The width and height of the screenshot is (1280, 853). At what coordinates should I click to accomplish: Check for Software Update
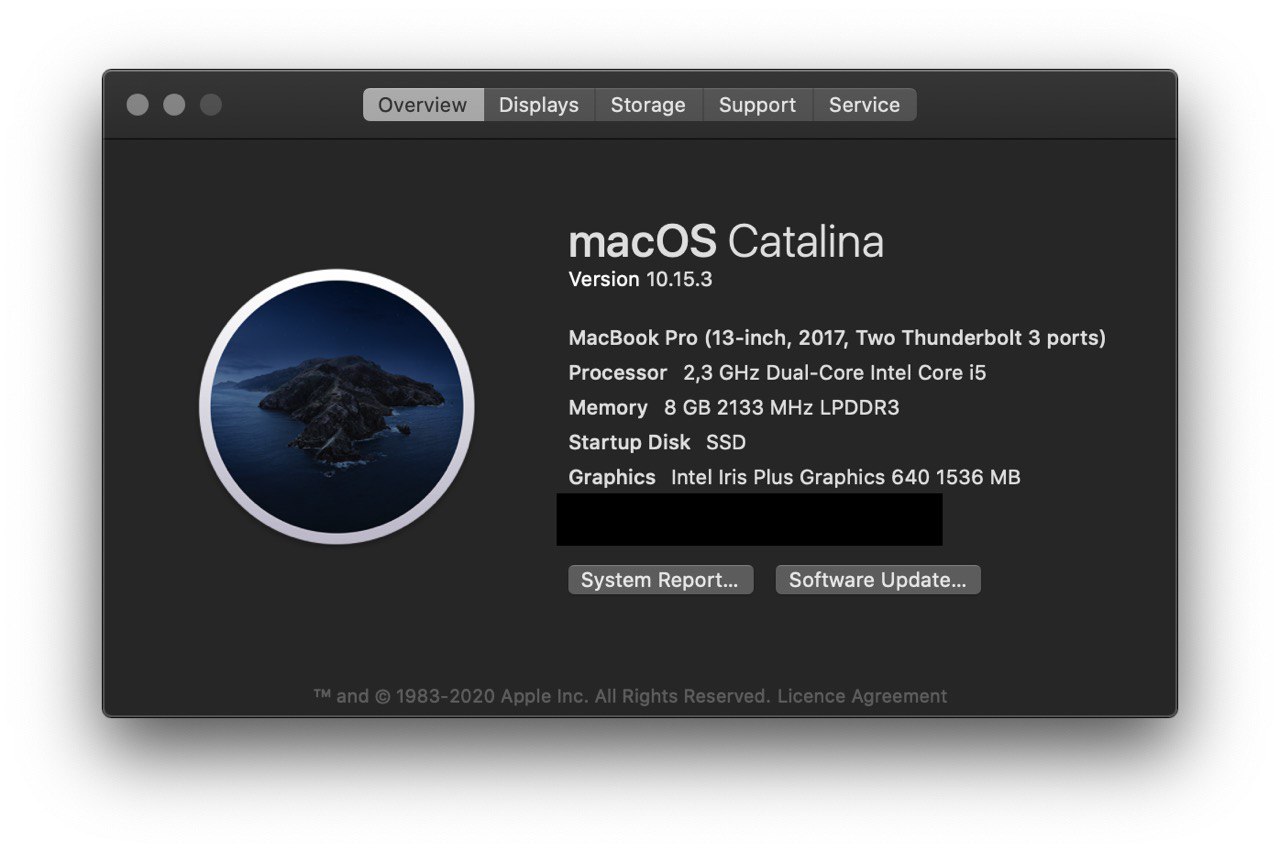point(878,580)
